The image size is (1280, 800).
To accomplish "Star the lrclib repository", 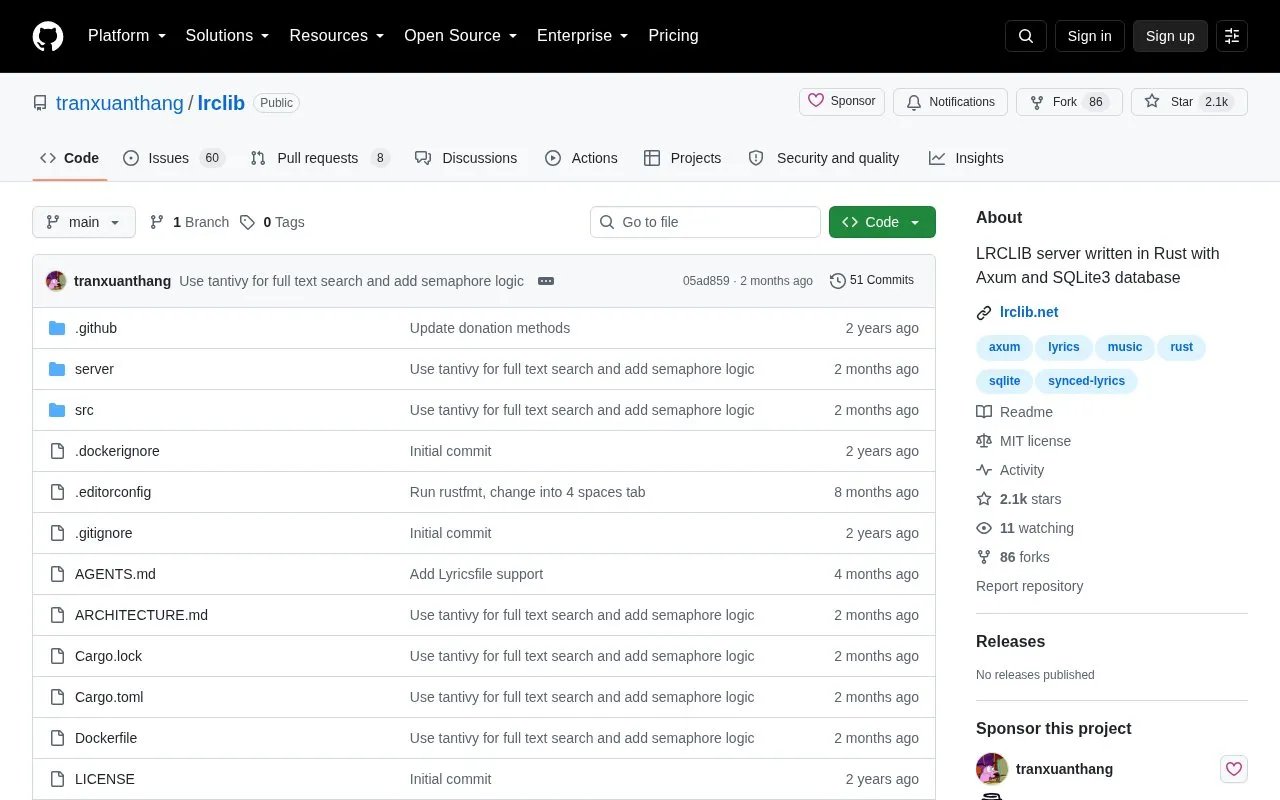I will pyautogui.click(x=1189, y=102).
